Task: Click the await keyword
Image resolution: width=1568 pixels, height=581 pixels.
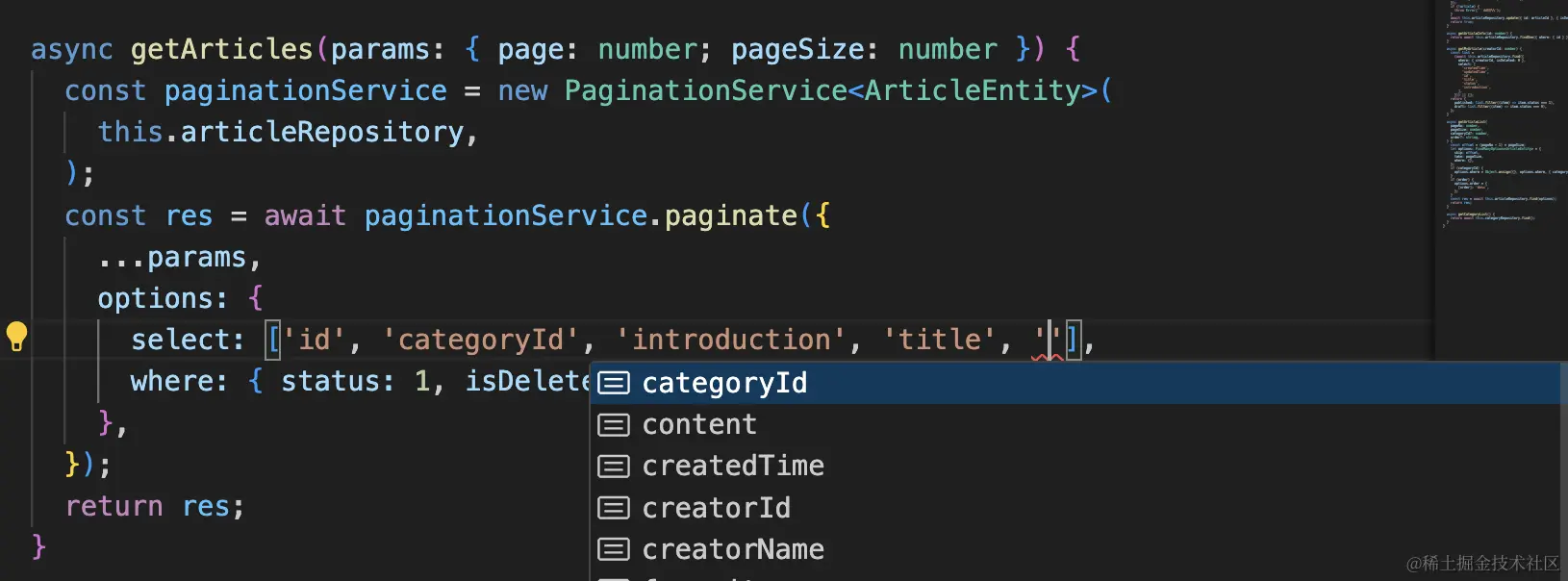Action: [x=305, y=215]
